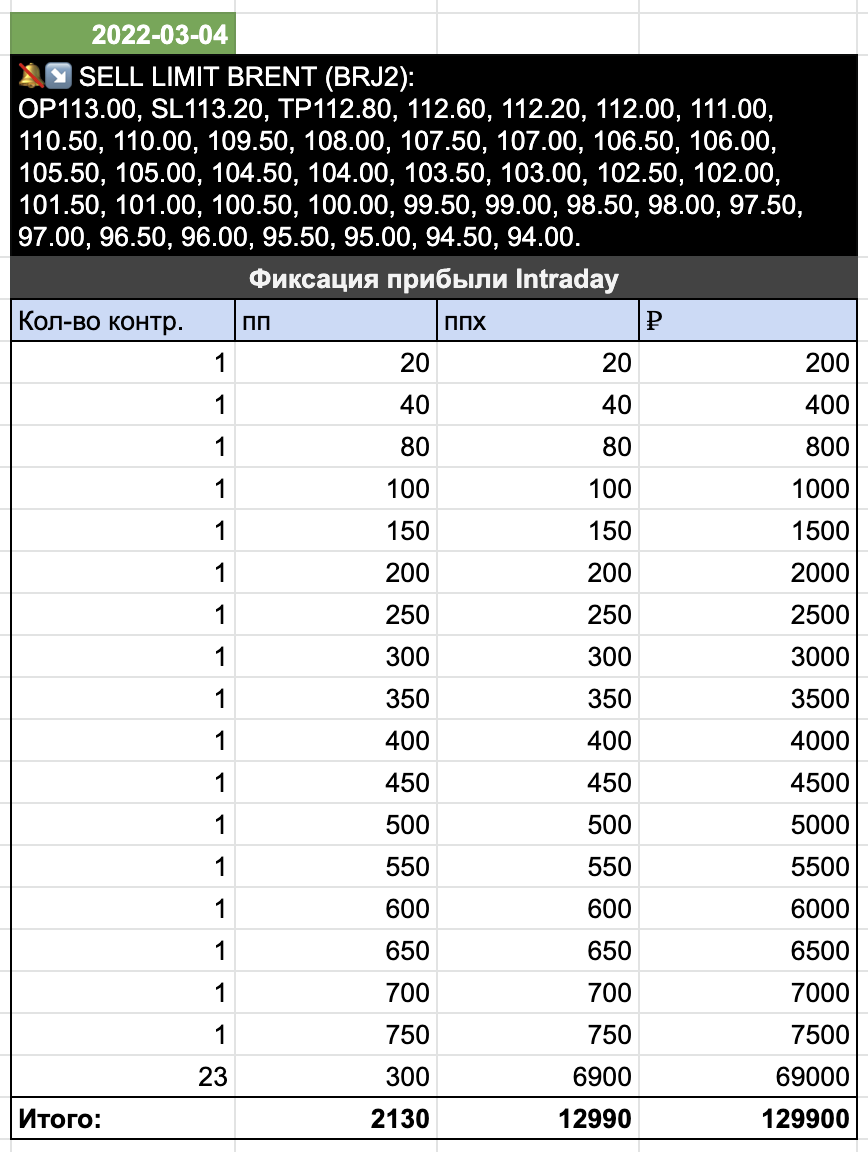The image size is (868, 1152).
Task: Select the contracts count cell showing 23
Action: [x=123, y=1076]
